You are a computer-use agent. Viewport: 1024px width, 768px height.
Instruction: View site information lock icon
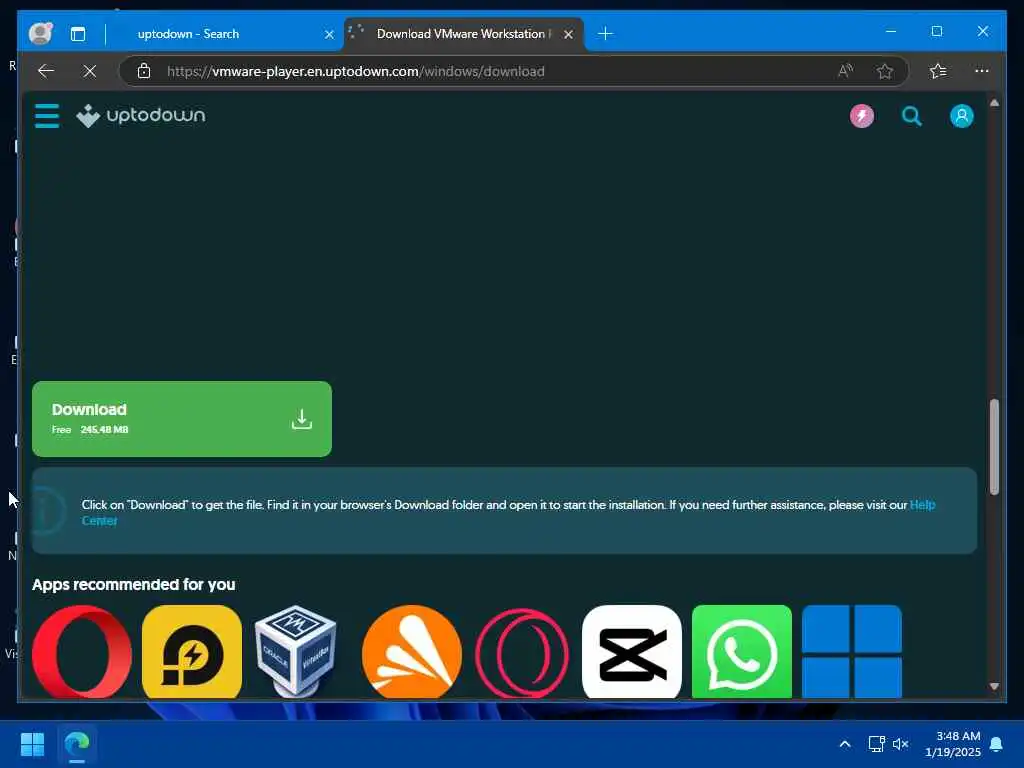coord(144,71)
